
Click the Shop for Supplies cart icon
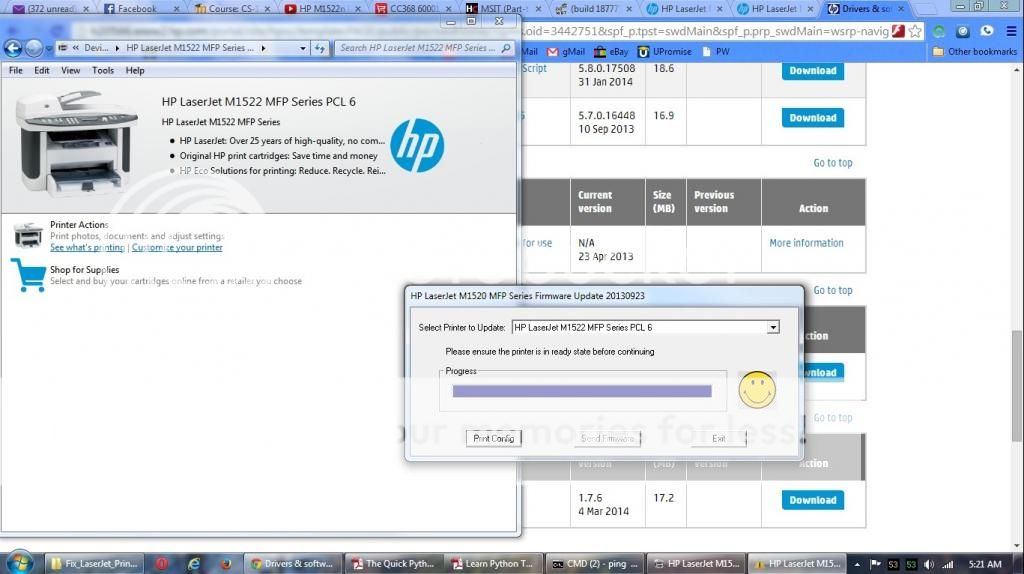28,275
